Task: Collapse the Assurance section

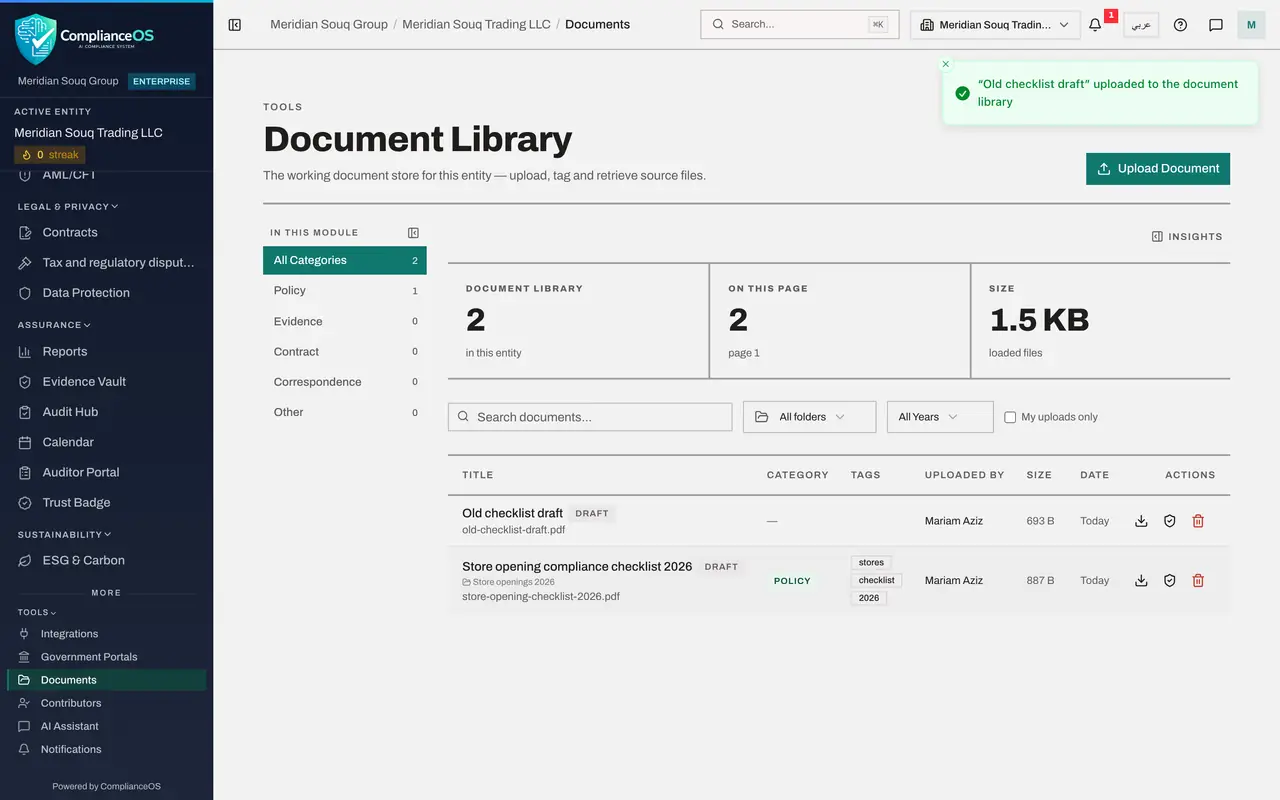Action: click(54, 325)
